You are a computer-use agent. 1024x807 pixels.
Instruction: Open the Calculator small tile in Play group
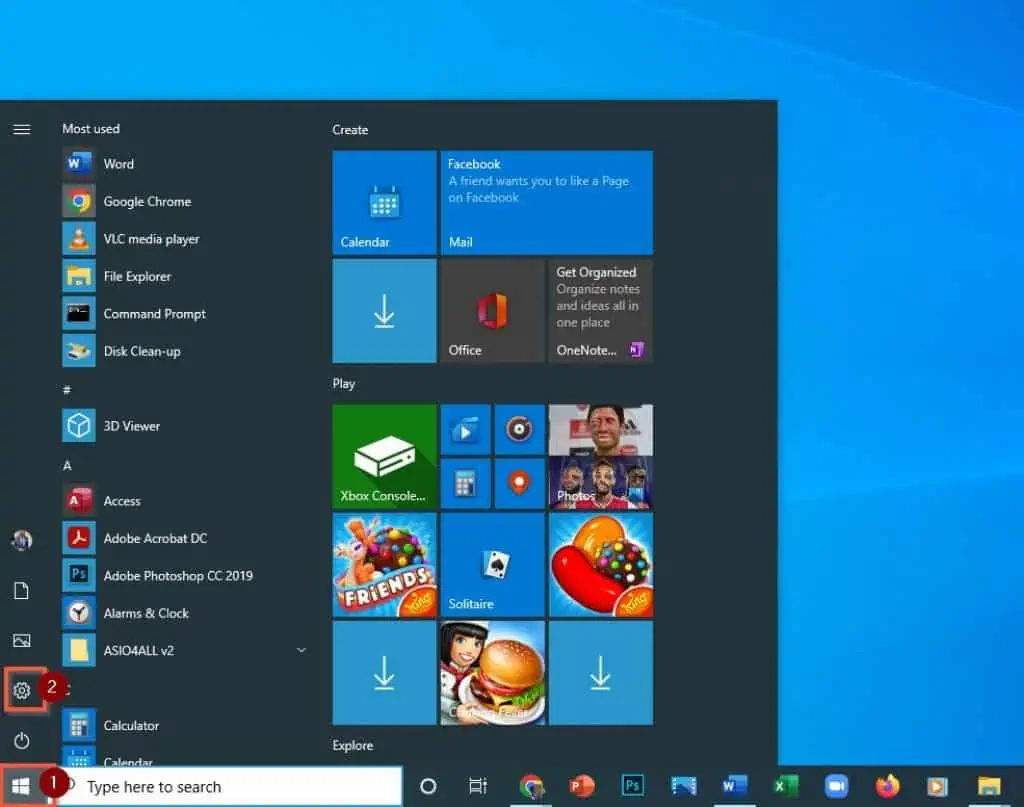465,483
